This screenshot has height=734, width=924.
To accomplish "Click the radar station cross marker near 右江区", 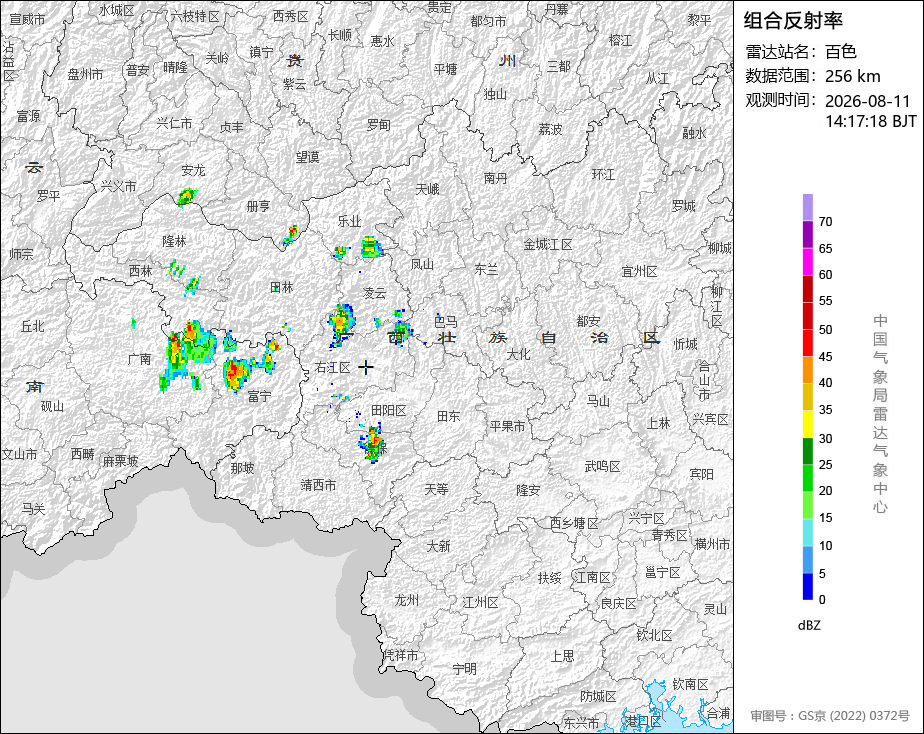I will (366, 367).
